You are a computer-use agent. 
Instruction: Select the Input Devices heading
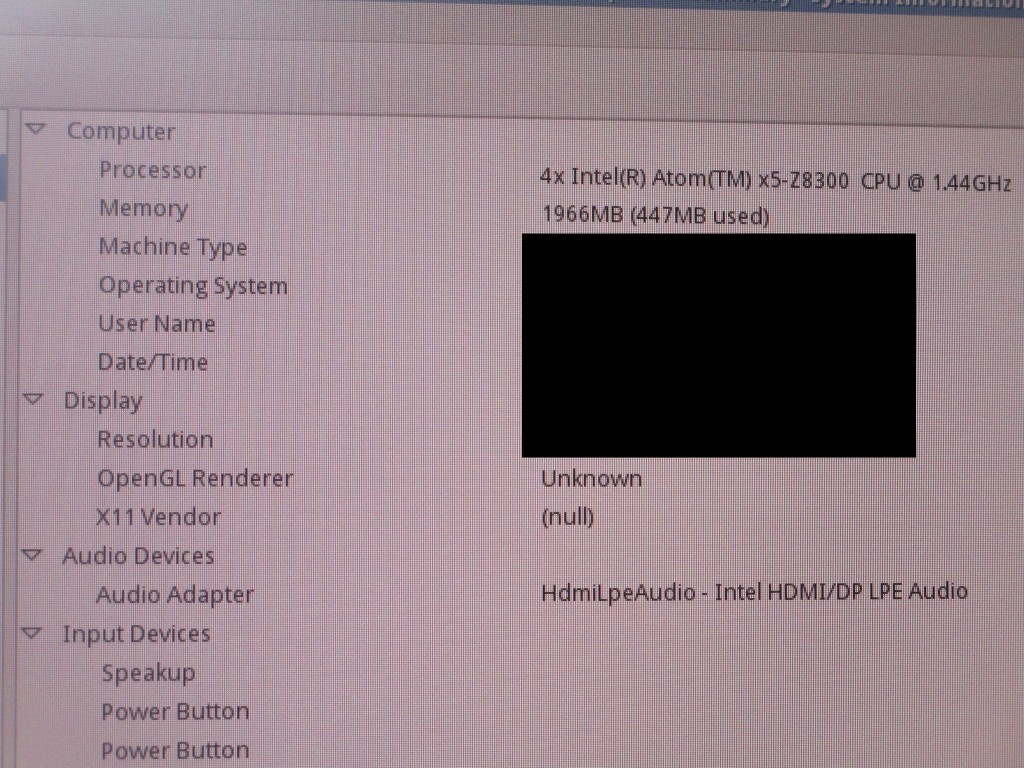tap(136, 634)
